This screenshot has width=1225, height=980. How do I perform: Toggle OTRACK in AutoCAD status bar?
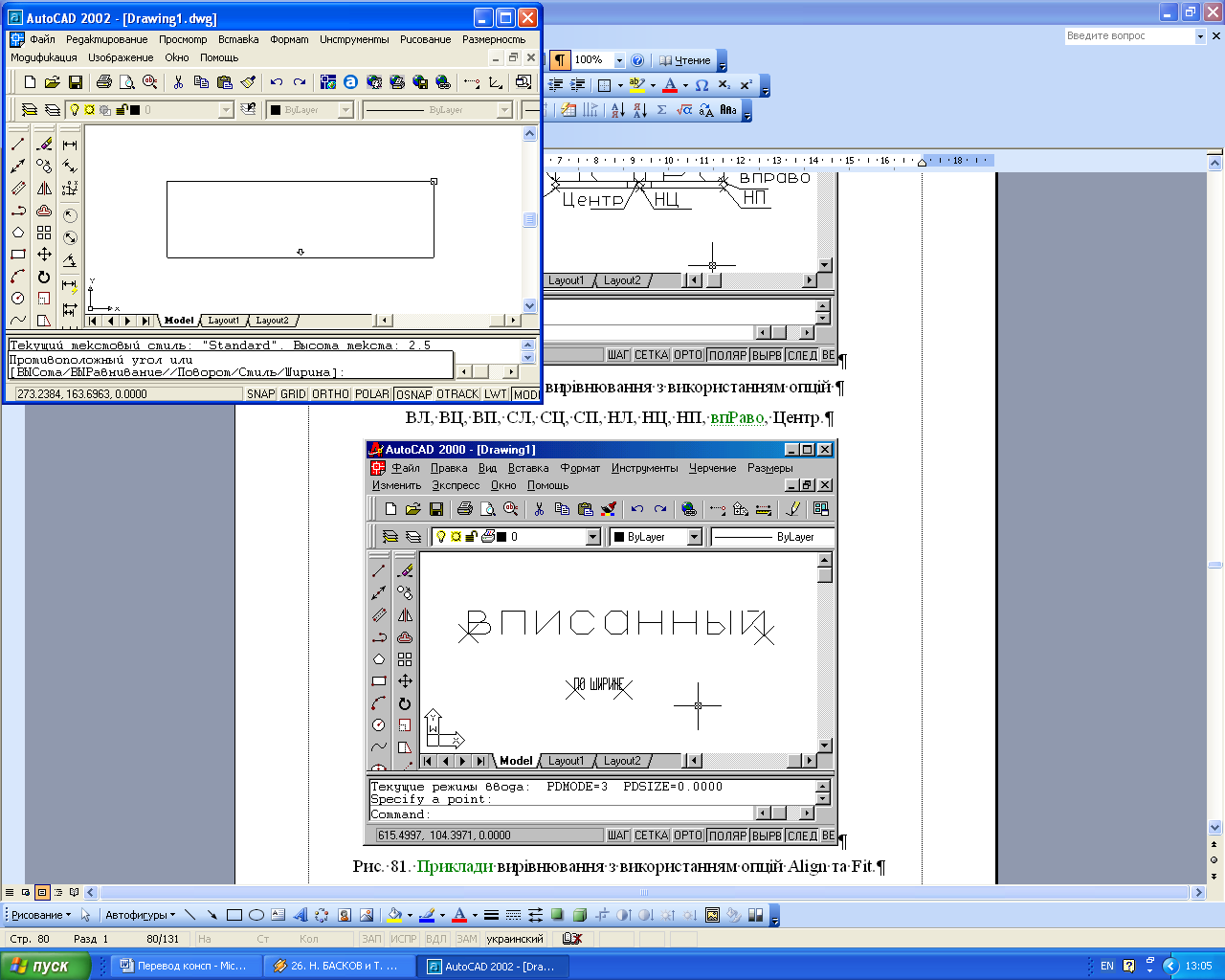point(457,394)
